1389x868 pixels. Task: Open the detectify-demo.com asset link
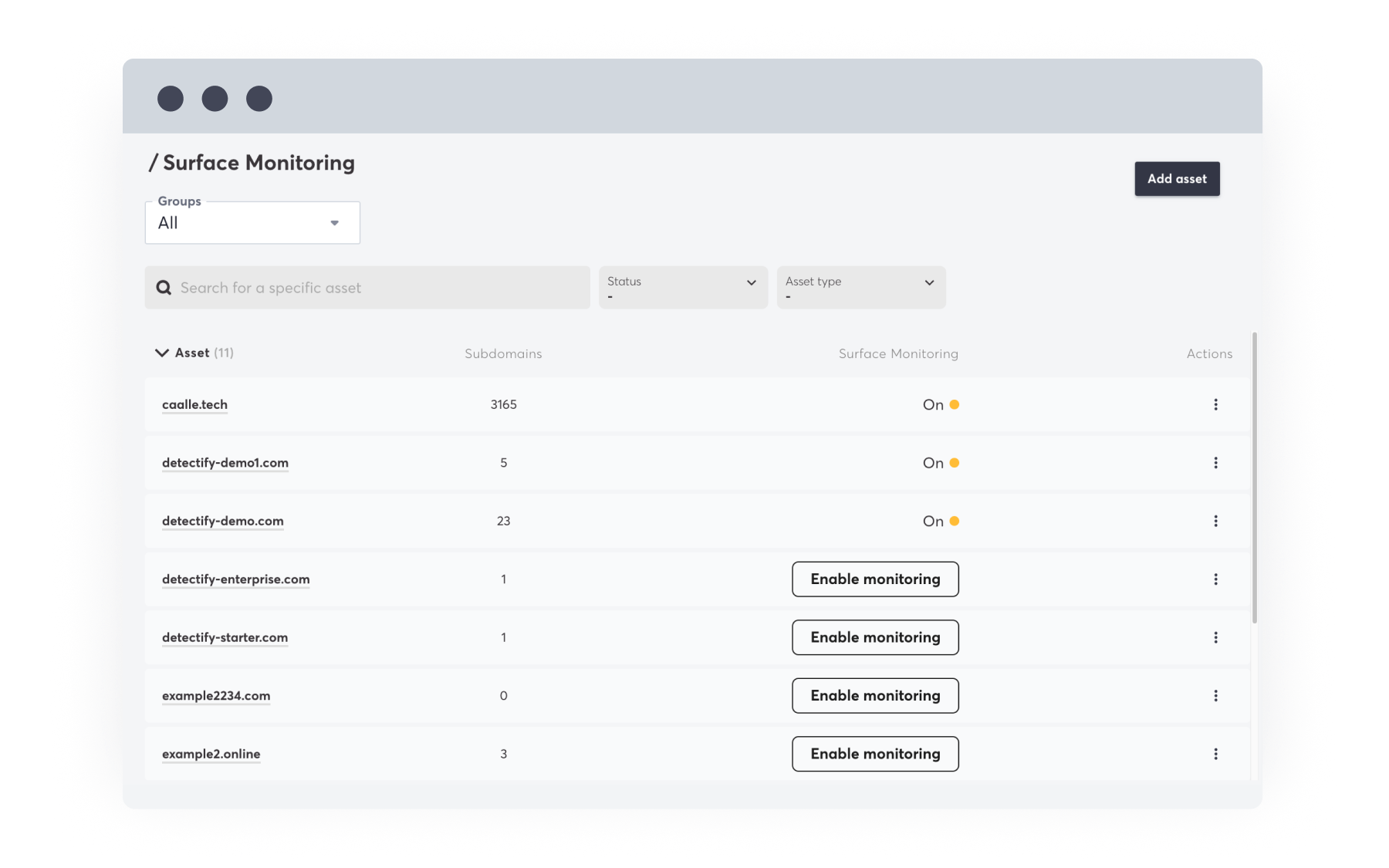tap(223, 521)
